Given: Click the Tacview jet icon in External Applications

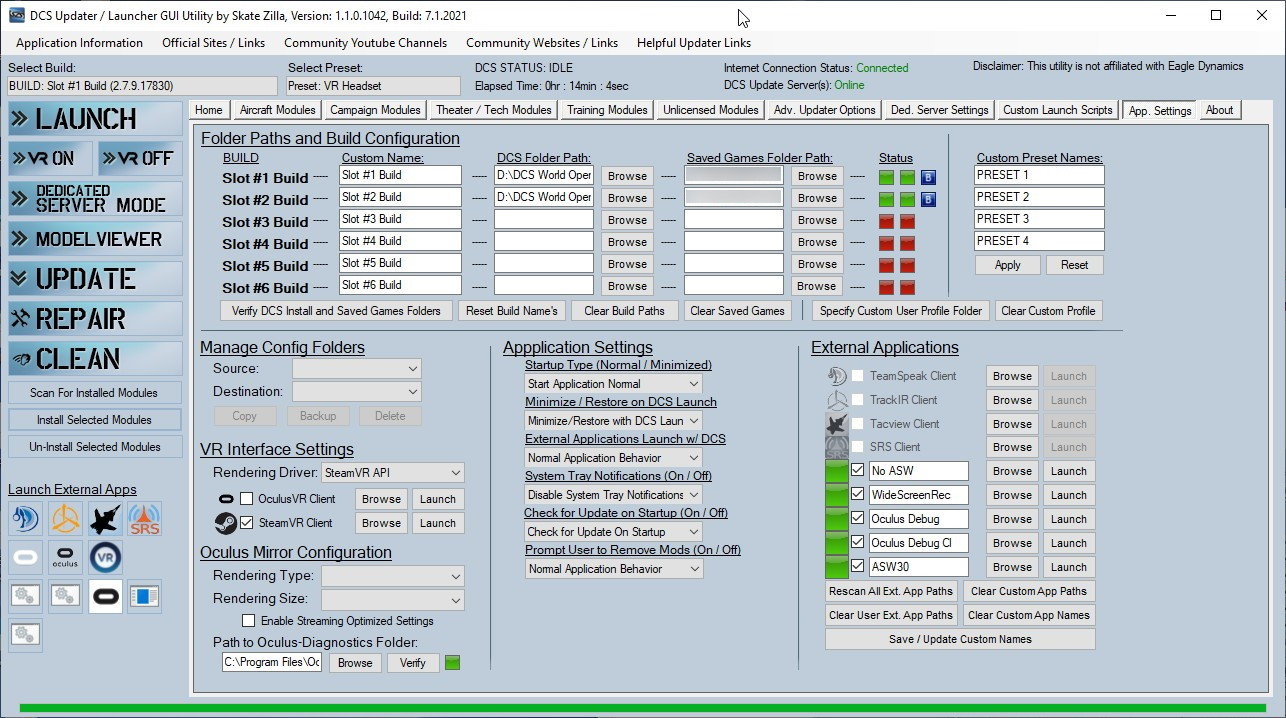Looking at the screenshot, I should 837,424.
